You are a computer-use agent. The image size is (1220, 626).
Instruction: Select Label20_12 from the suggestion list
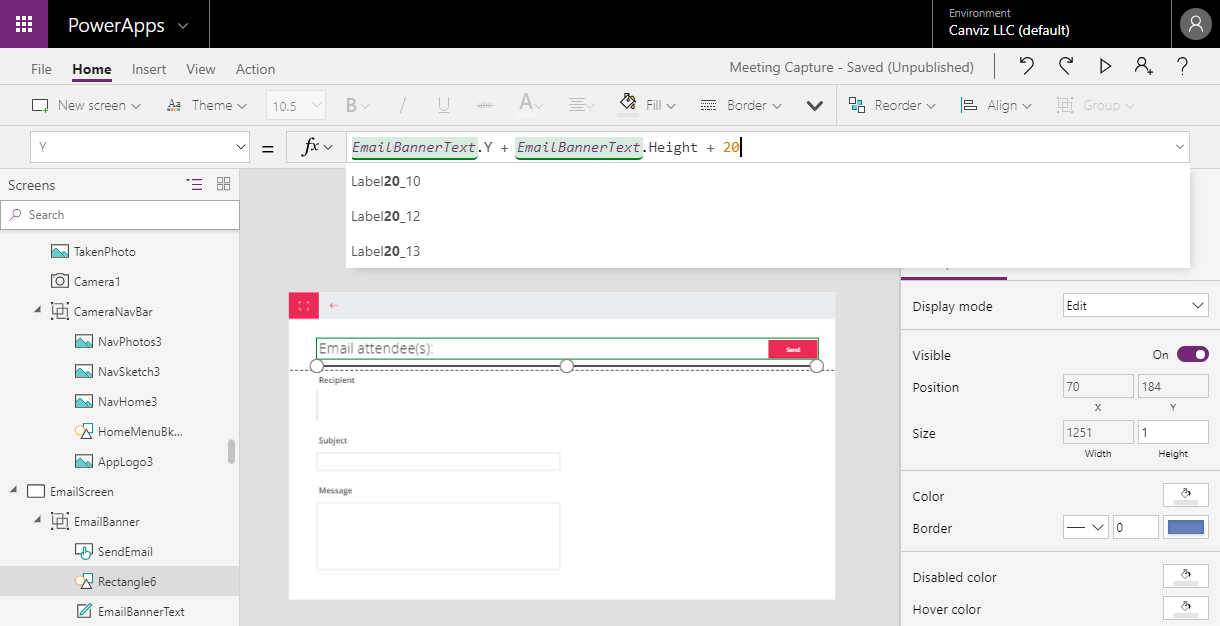pyautogui.click(x=385, y=216)
